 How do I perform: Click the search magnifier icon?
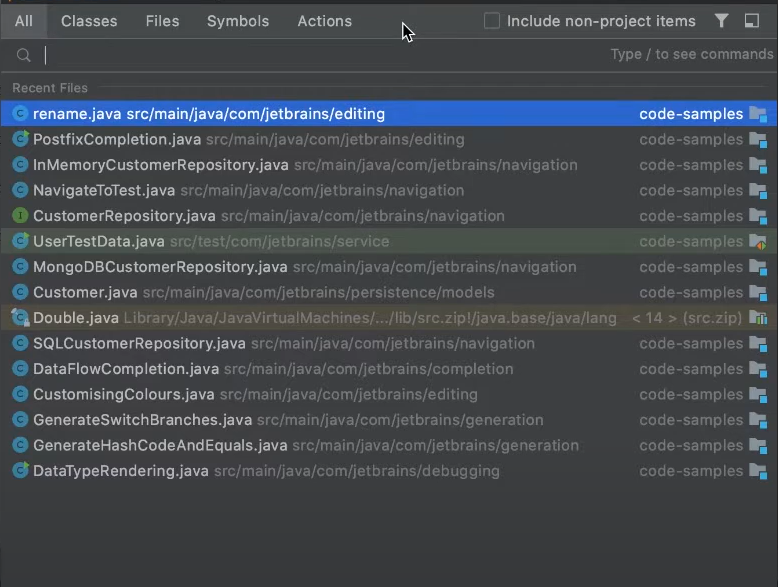coord(24,56)
